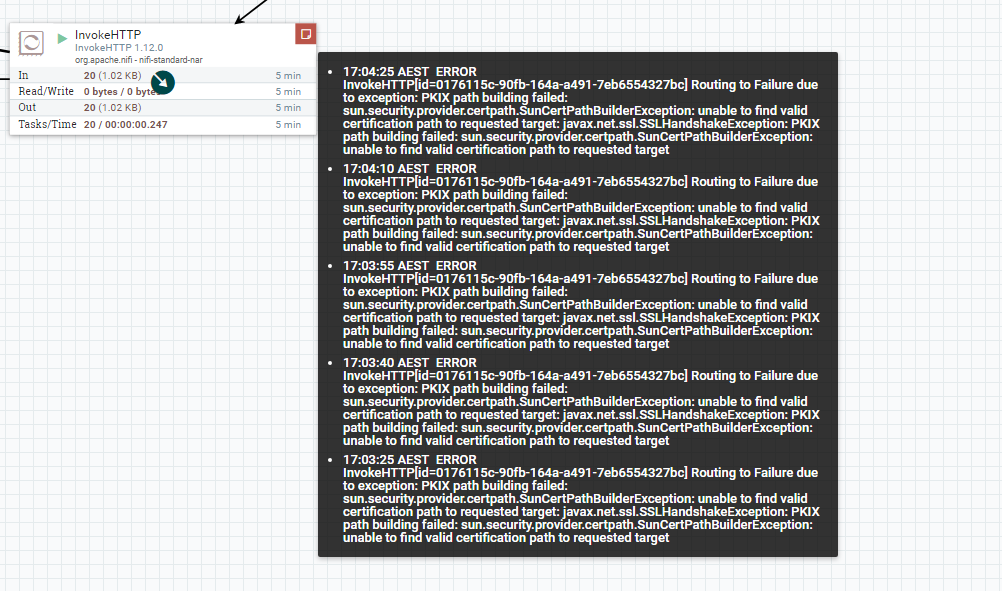
Task: Click the 5 min label in the In row
Action: coord(288,75)
